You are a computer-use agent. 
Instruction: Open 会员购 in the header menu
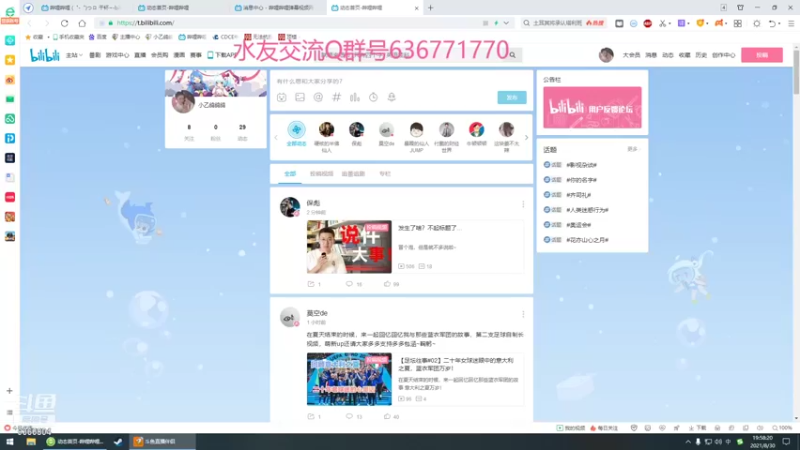pos(160,55)
